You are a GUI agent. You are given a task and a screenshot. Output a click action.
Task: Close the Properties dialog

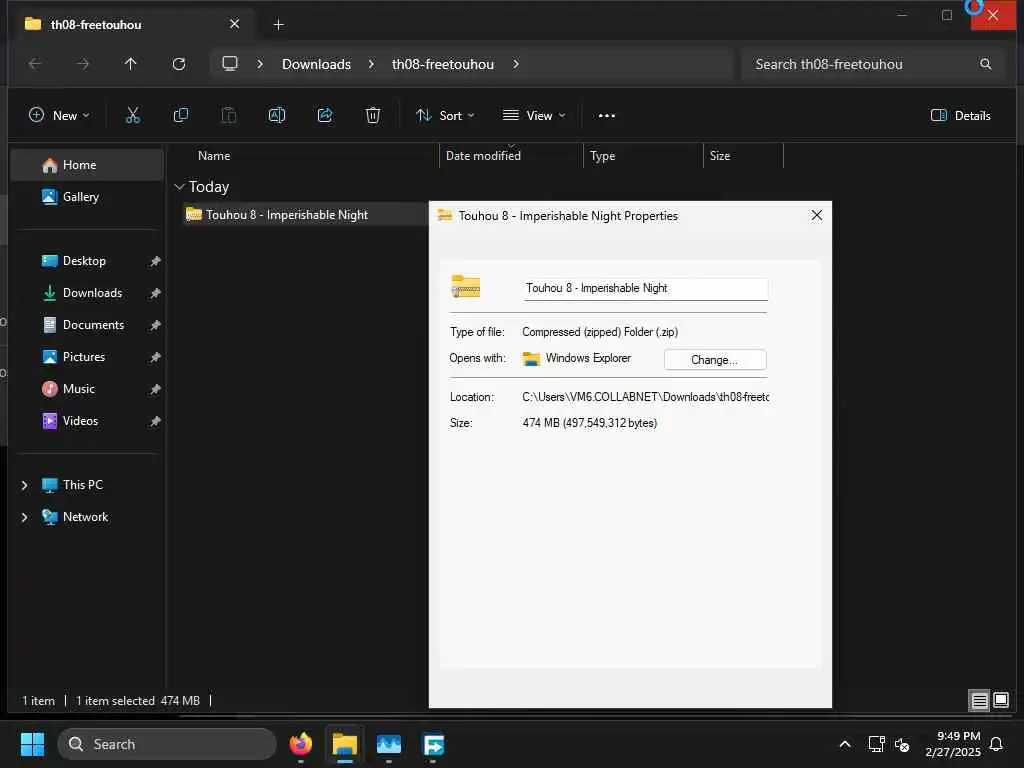[816, 216]
